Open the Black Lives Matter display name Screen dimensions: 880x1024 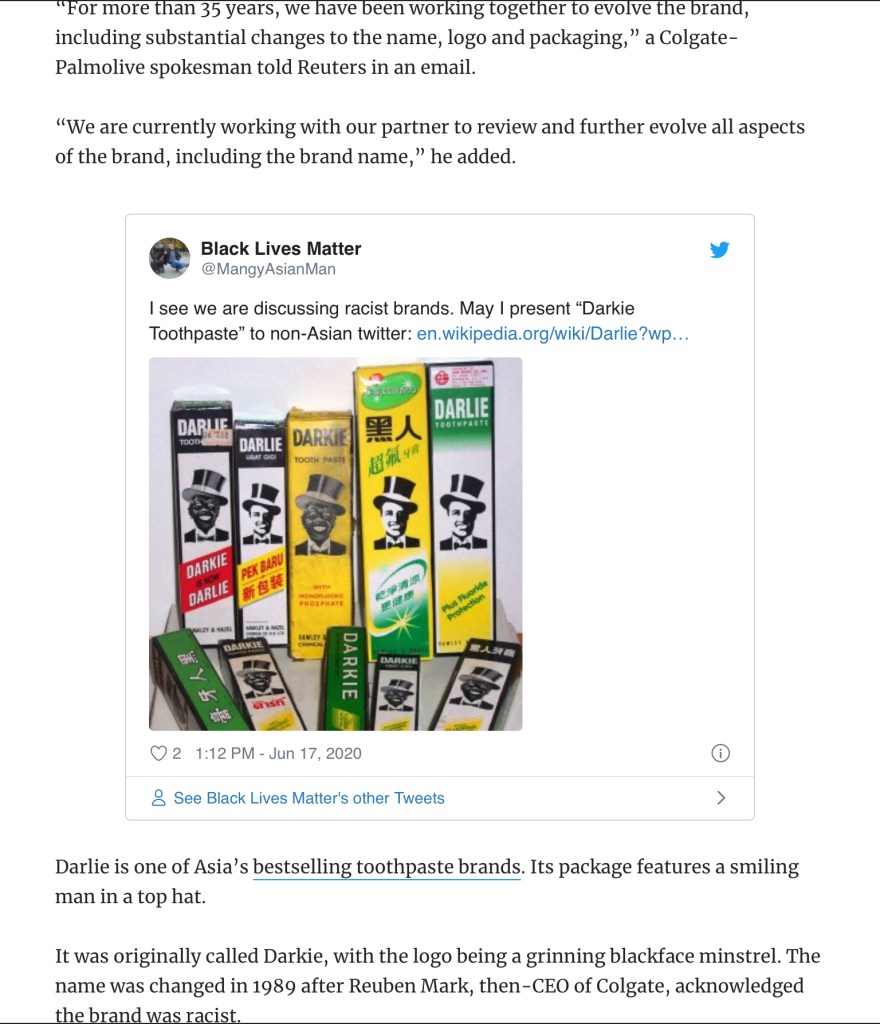click(281, 248)
